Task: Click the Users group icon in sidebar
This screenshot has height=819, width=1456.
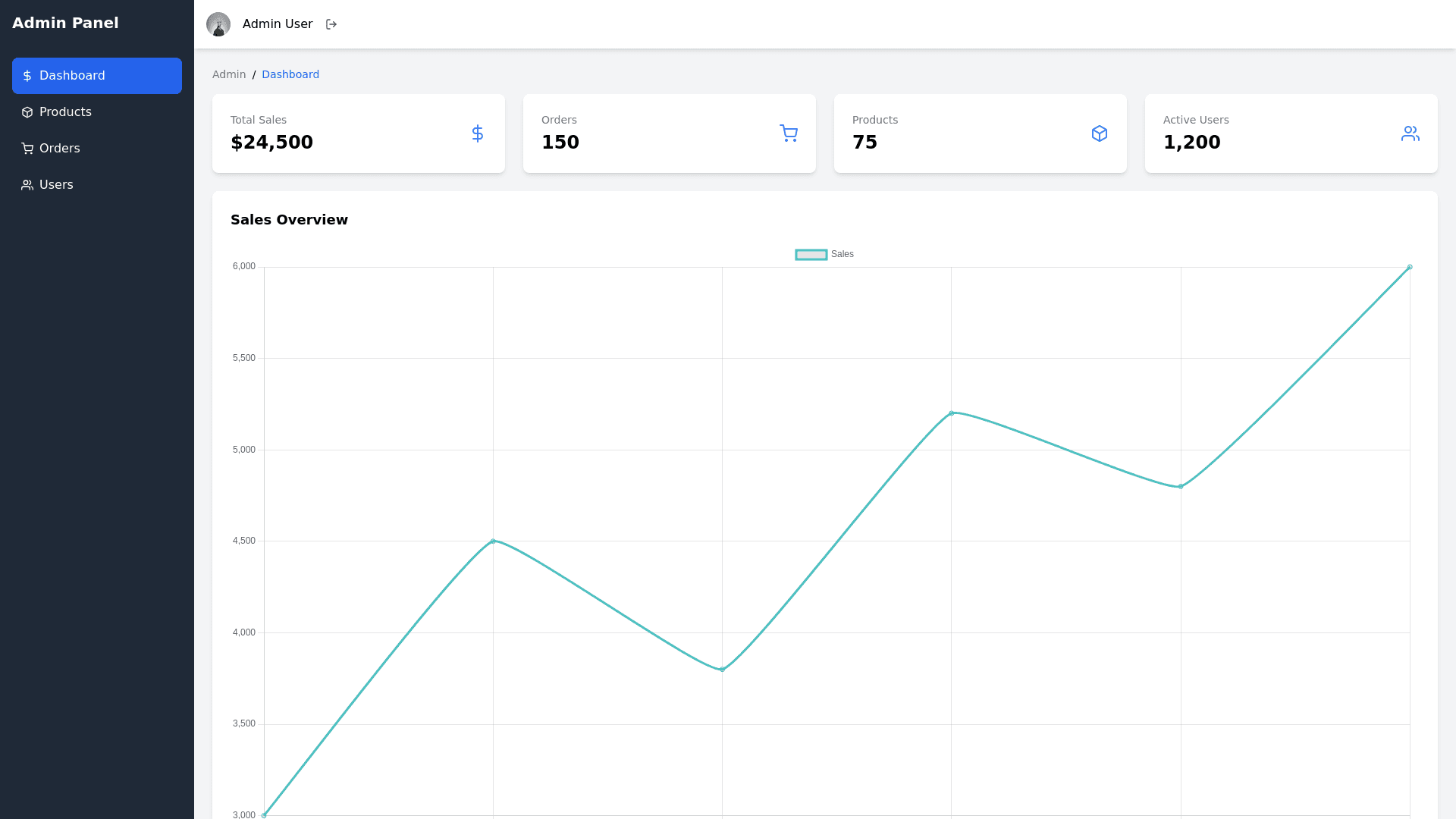Action: tap(27, 184)
